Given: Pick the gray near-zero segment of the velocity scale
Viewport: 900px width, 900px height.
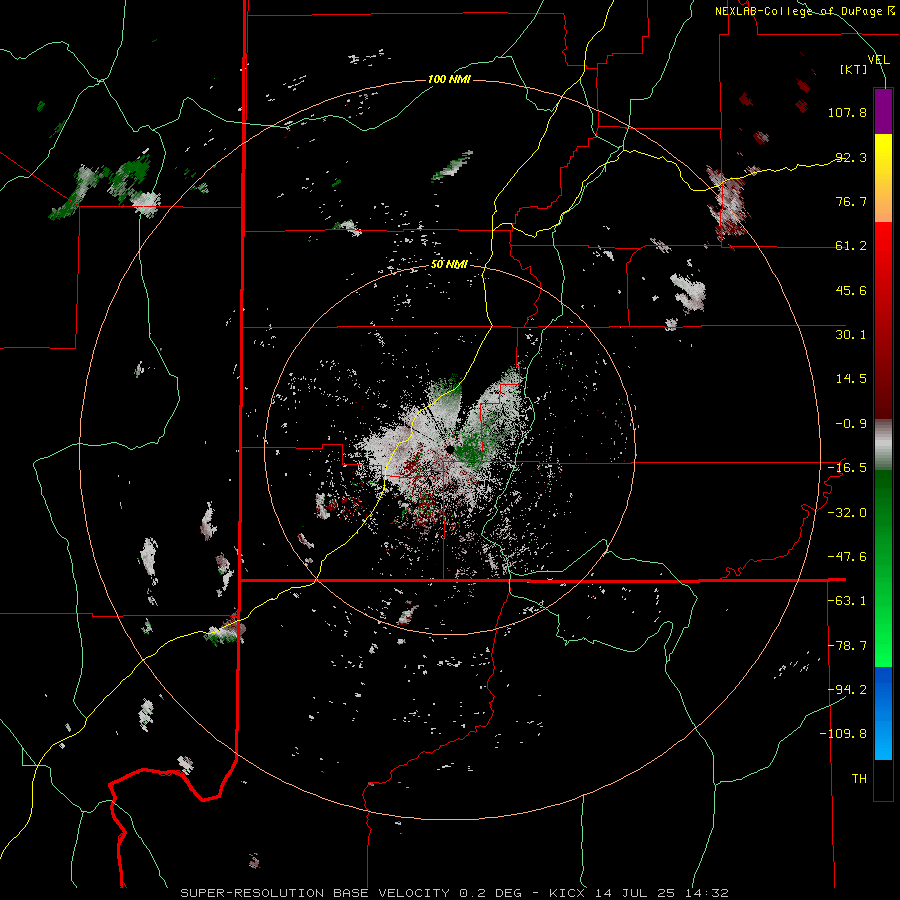Looking at the screenshot, I should [883, 444].
